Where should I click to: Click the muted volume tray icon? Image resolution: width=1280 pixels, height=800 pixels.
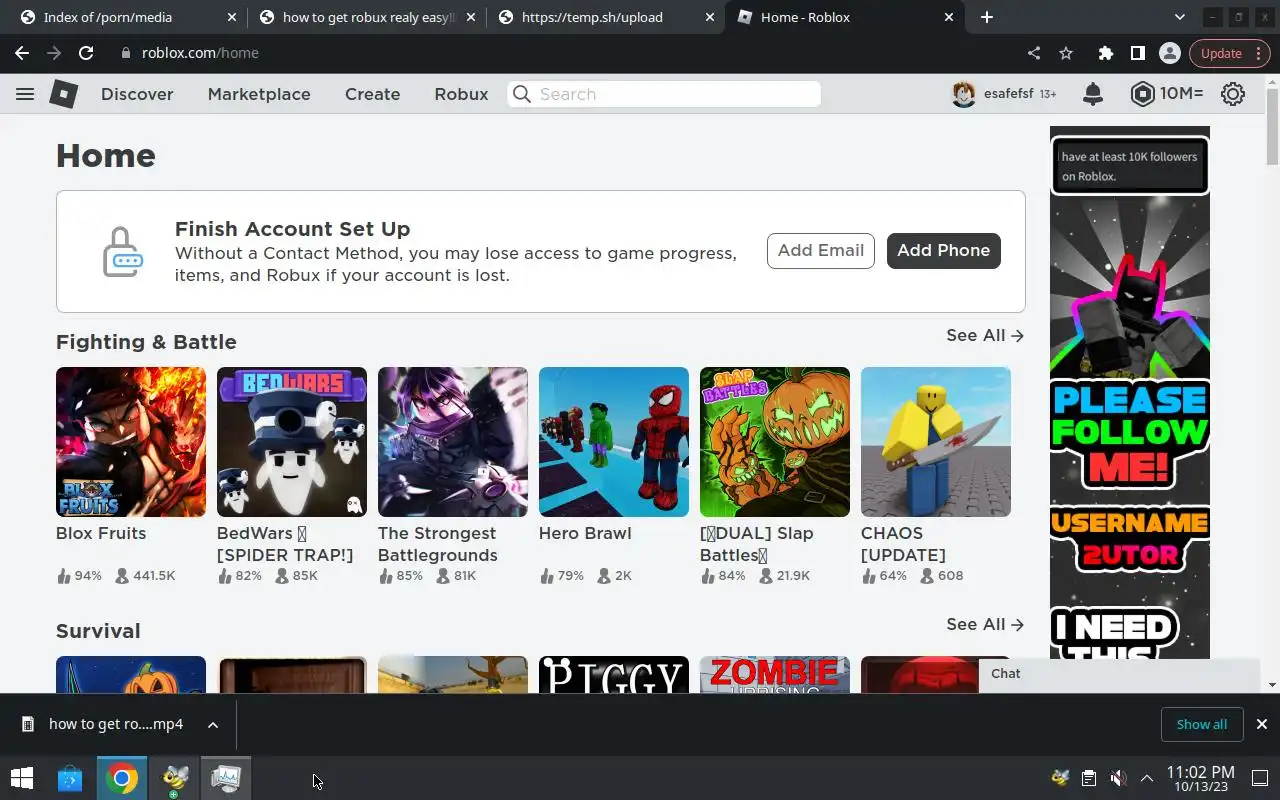pyautogui.click(x=1118, y=778)
